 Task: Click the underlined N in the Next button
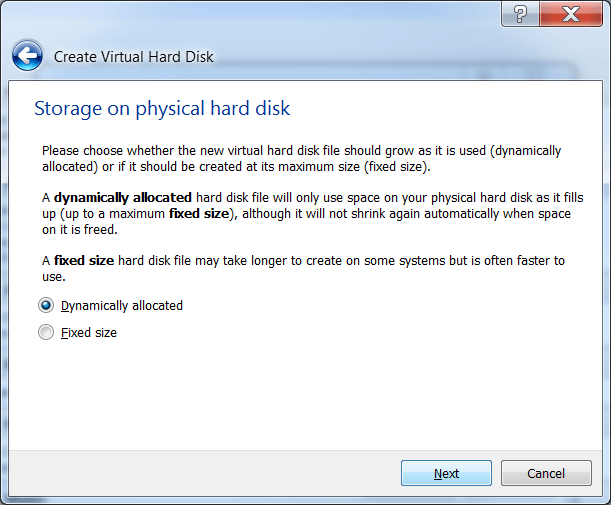tap(438, 473)
